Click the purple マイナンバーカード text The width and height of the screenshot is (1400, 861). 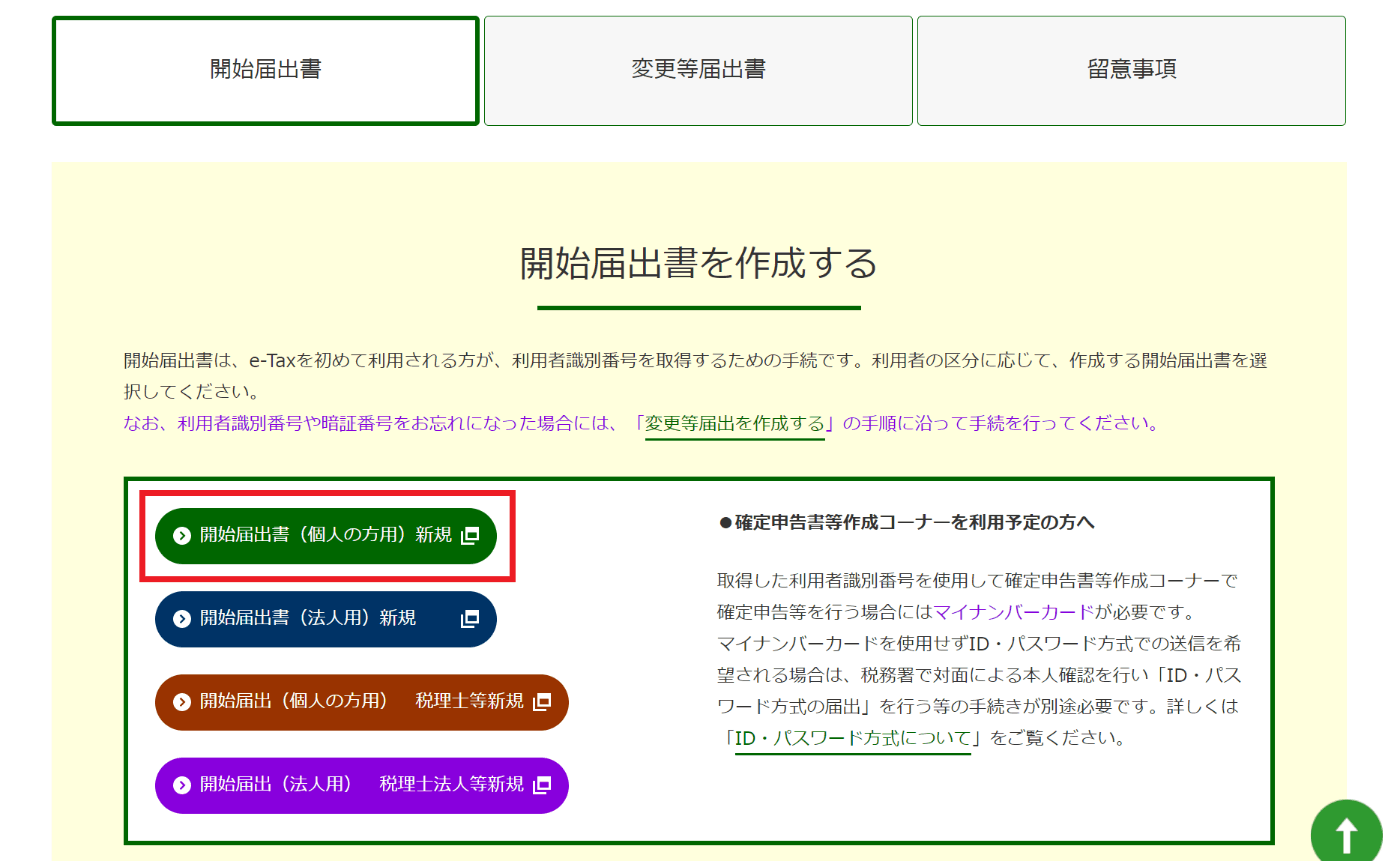[x=1013, y=611]
